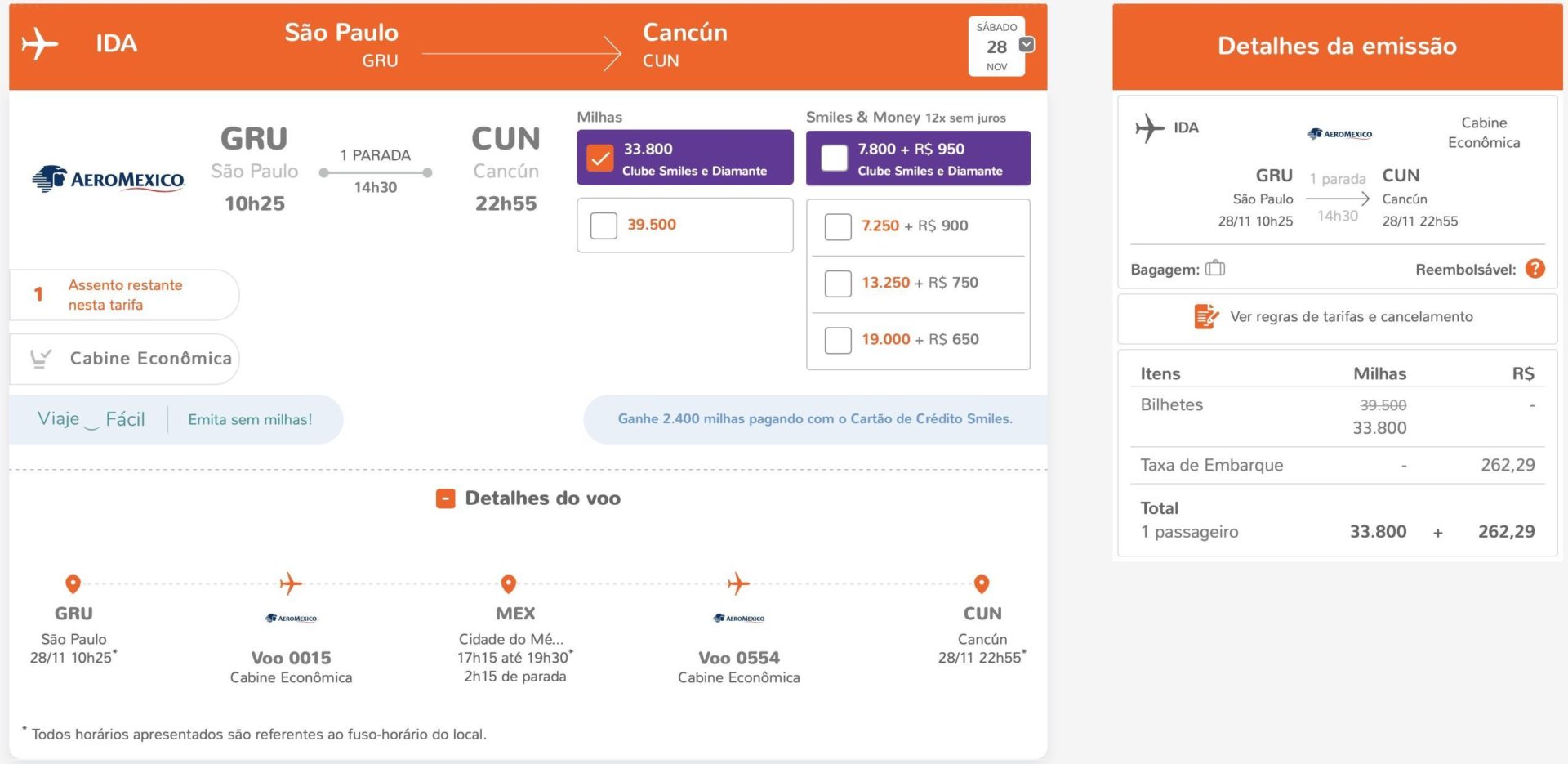The image size is (1568, 764).
Task: Select the 13.250 + R$ 750 option
Action: pos(838,284)
